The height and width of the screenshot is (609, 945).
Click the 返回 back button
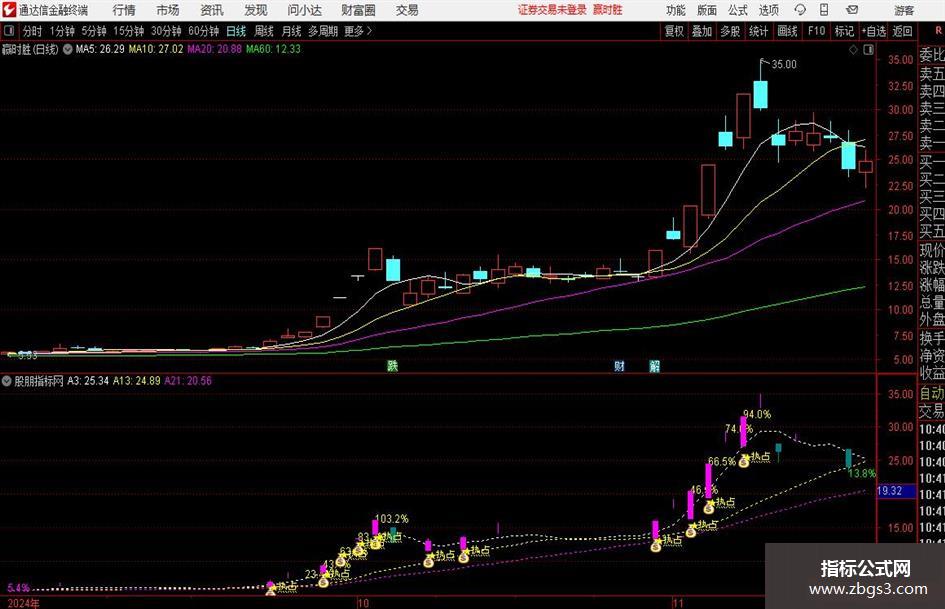point(902,31)
